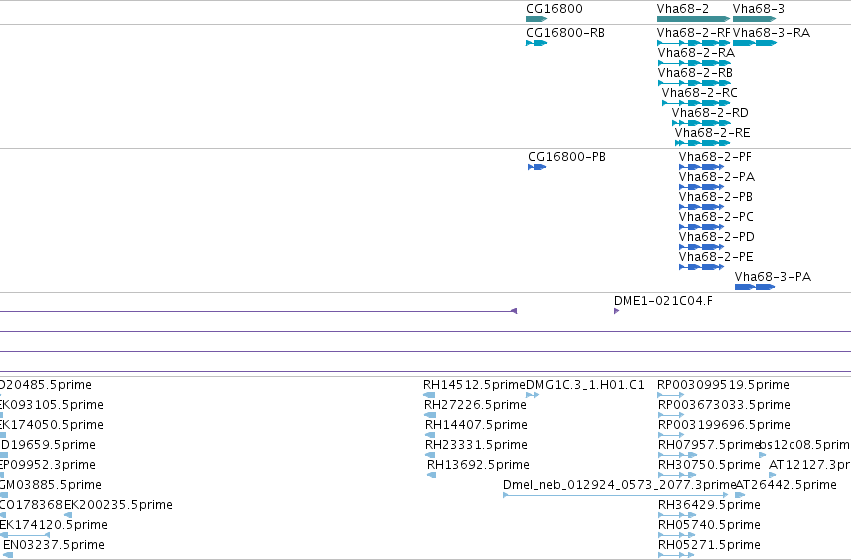The width and height of the screenshot is (851, 560).
Task: Click the Vha68-2-RF transcript label
Action: coord(694,33)
